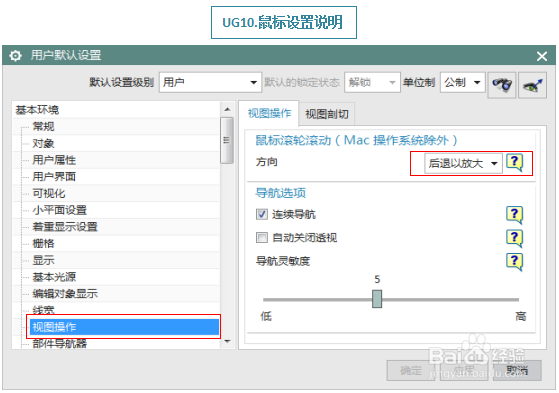Select 常规 in the tree
This screenshot has height=393, width=559.
click(x=43, y=126)
